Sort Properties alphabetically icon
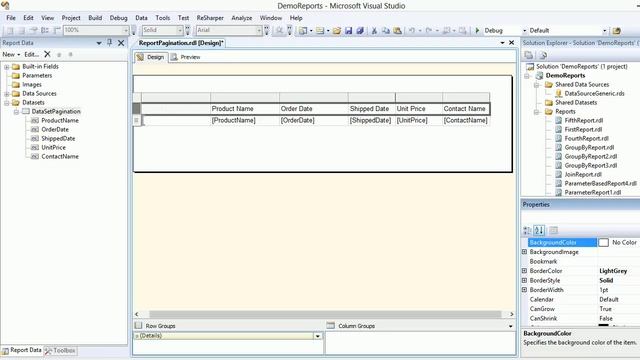This screenshot has height=360, width=640. (539, 231)
